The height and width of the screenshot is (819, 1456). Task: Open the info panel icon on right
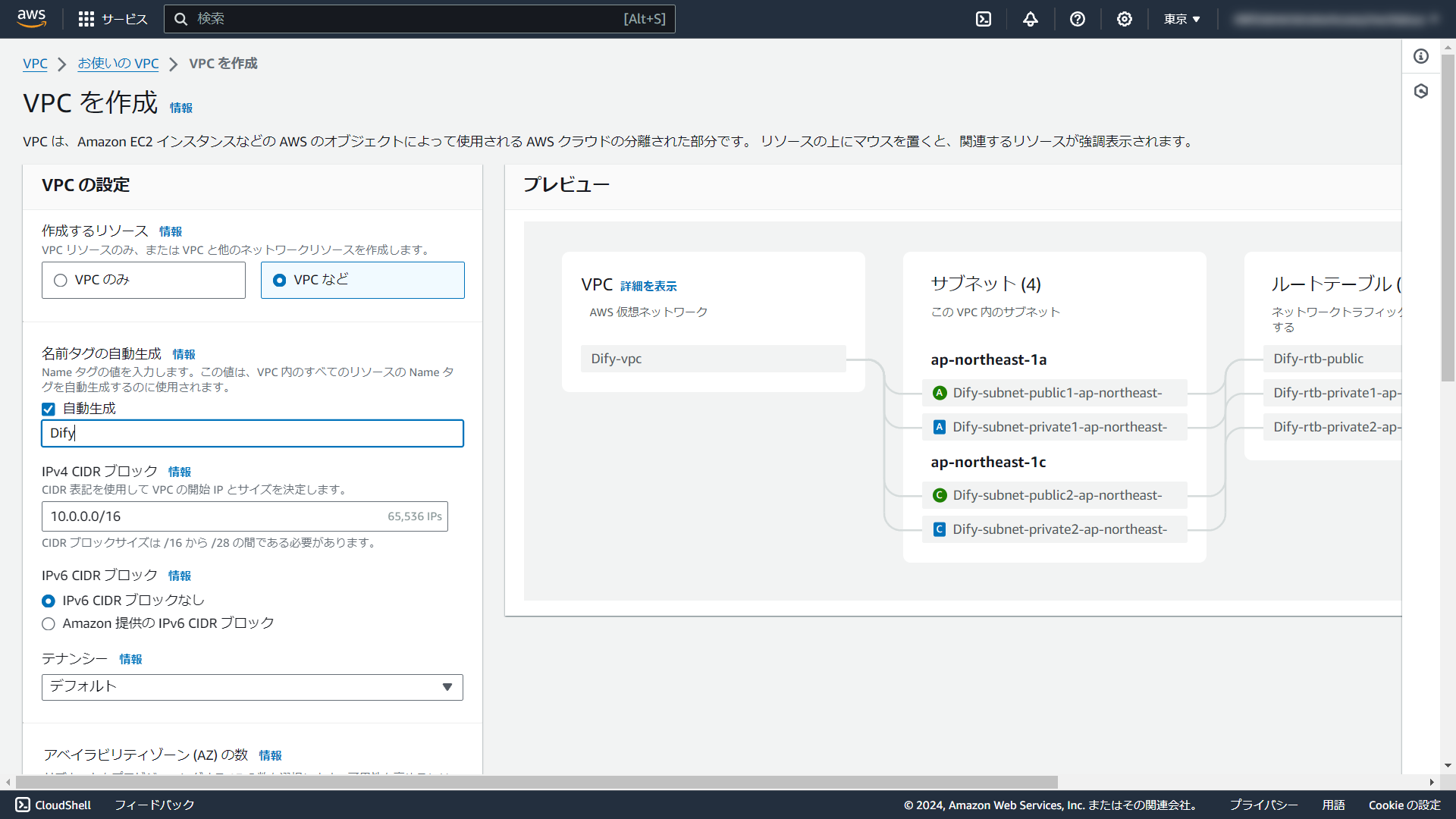[x=1421, y=56]
